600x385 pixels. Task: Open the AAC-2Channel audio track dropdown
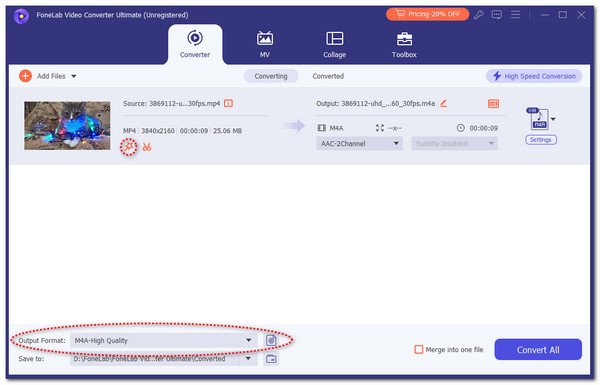tap(359, 144)
